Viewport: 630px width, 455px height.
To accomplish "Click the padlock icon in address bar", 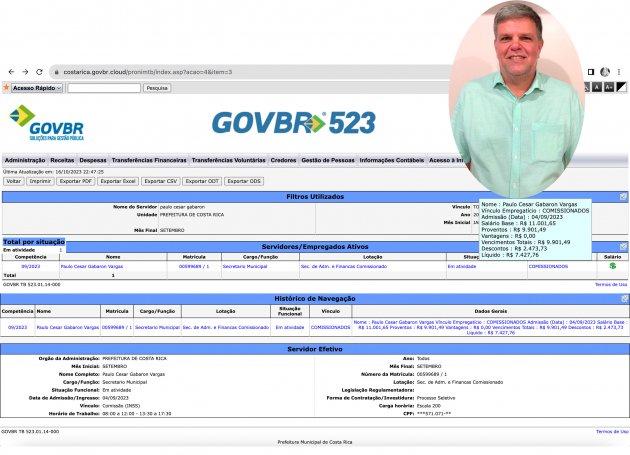I will point(57,72).
